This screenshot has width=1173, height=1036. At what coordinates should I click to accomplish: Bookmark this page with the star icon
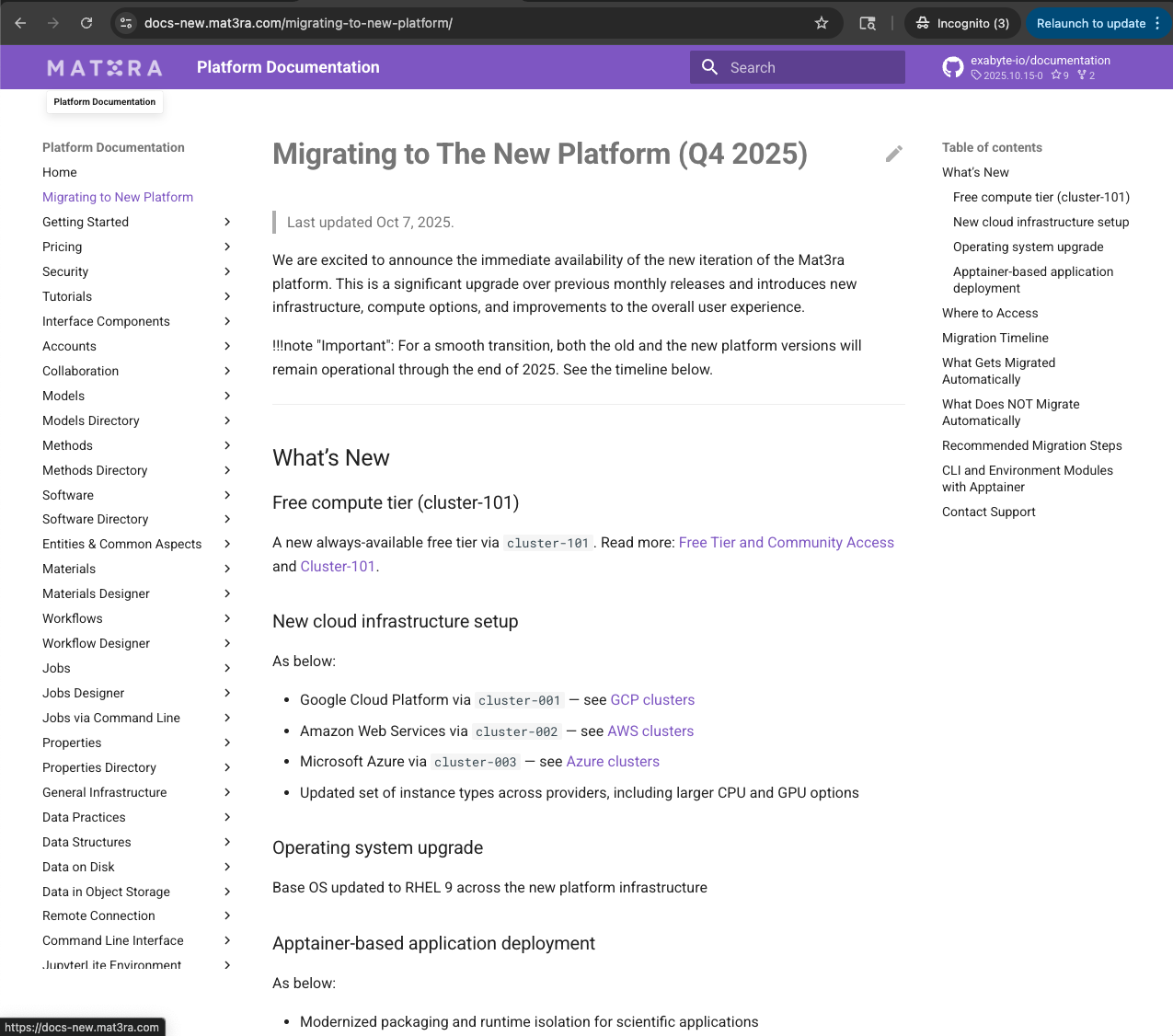822,23
